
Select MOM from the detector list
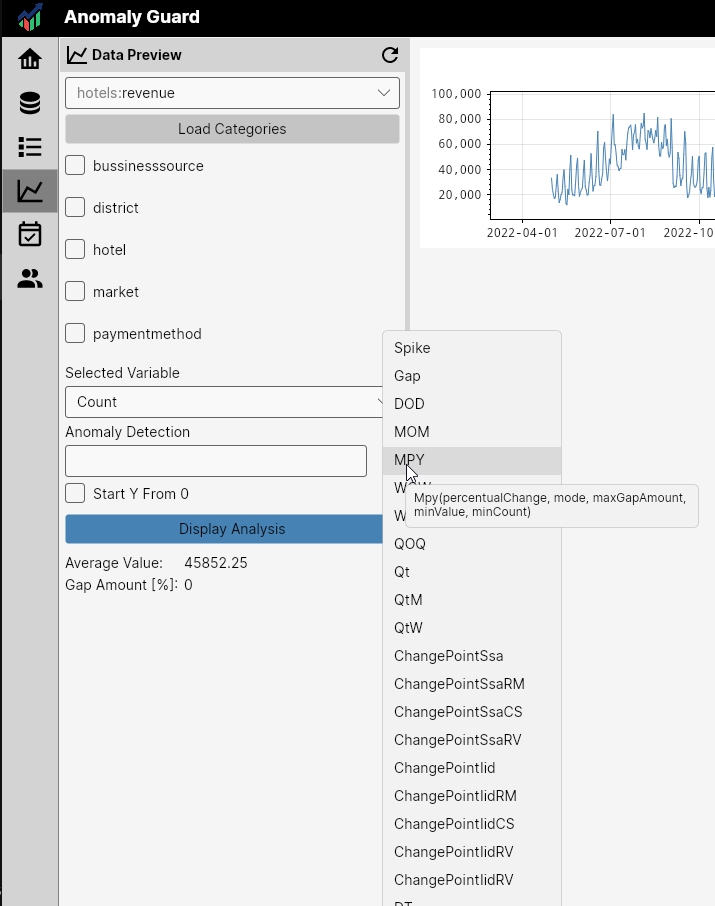[472, 432]
